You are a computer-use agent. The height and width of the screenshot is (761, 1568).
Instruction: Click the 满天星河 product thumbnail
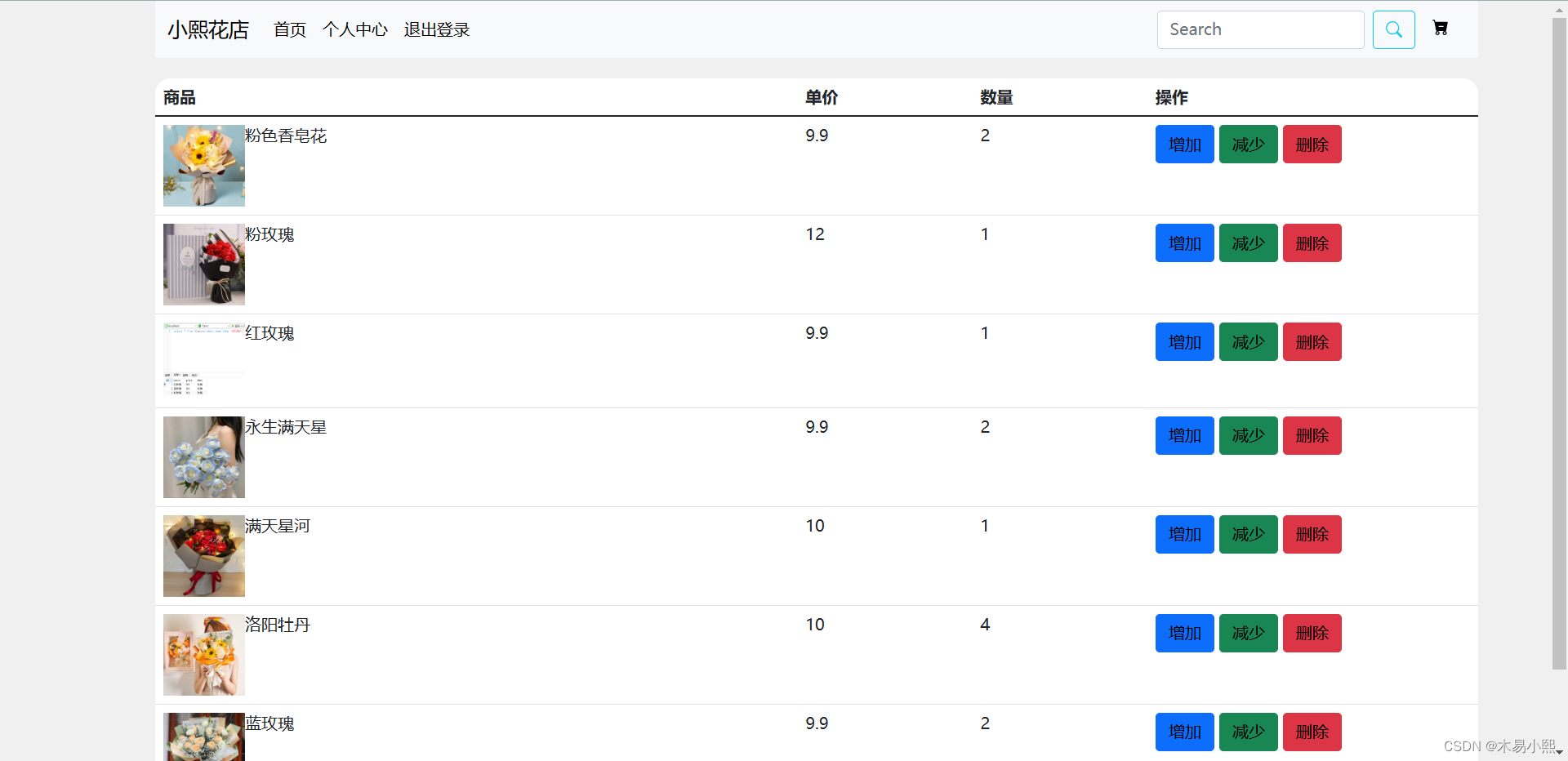point(204,556)
